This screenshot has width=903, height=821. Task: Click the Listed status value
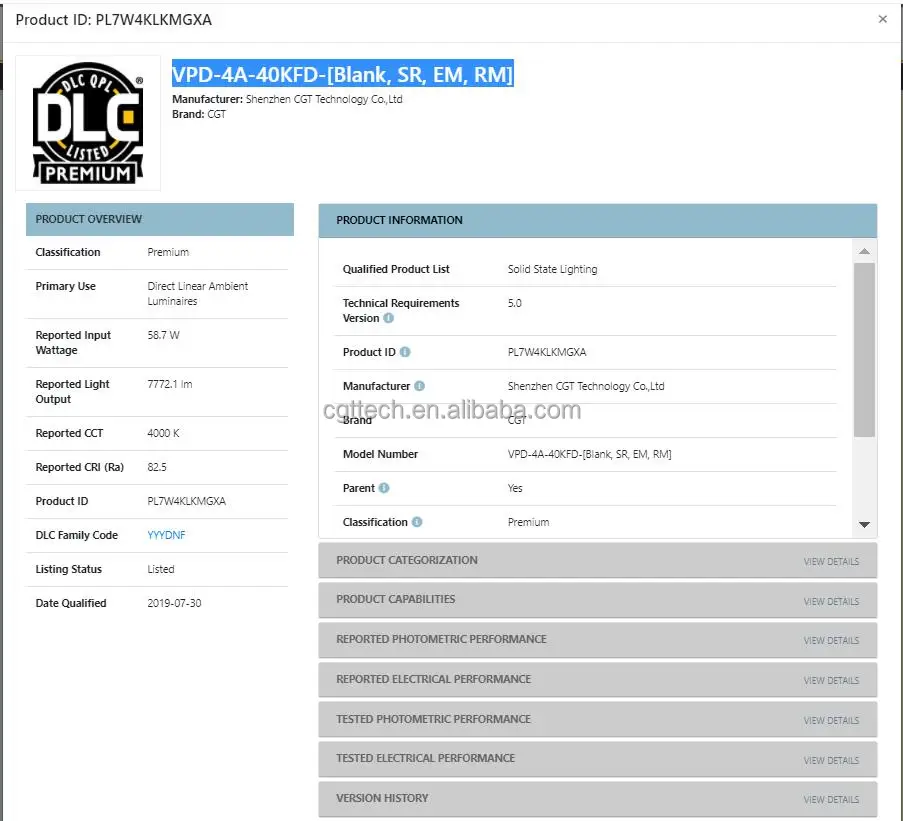(x=161, y=569)
